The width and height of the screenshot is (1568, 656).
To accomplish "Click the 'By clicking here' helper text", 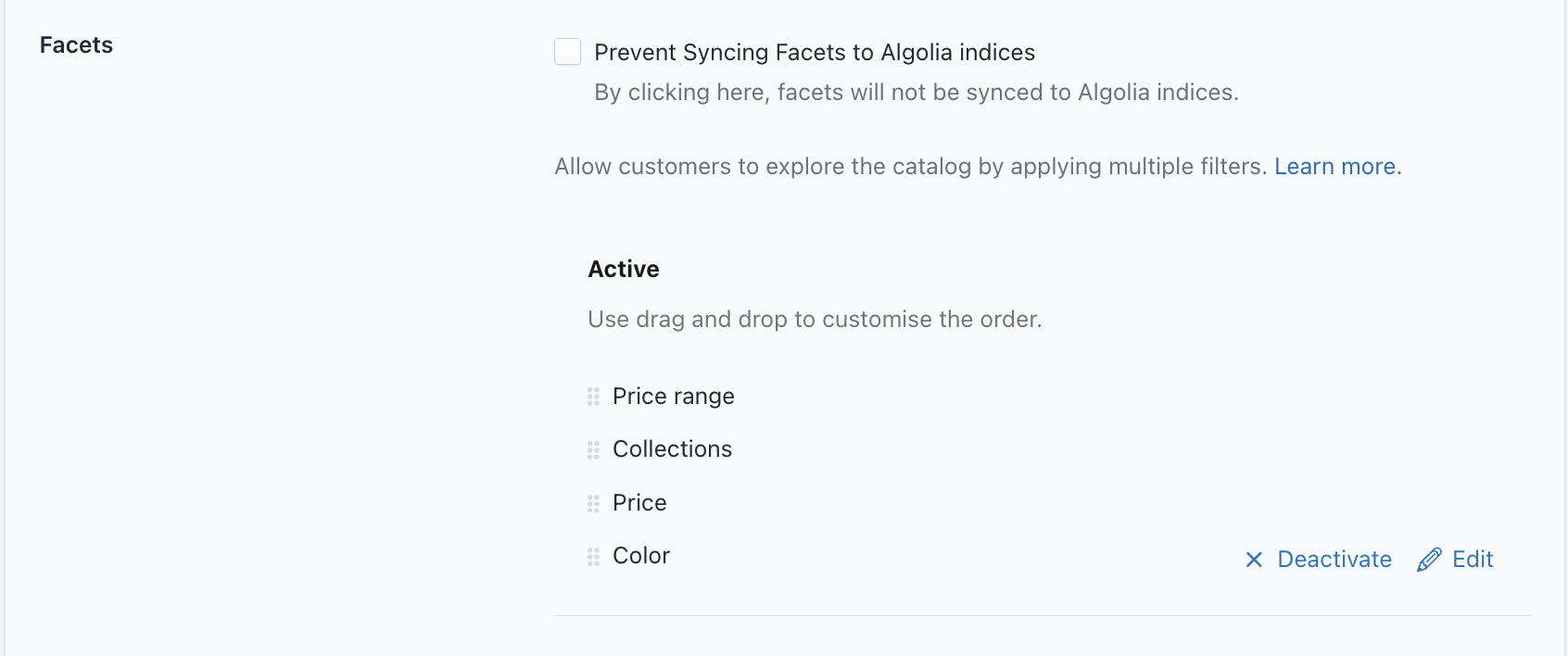I will coord(917,93).
